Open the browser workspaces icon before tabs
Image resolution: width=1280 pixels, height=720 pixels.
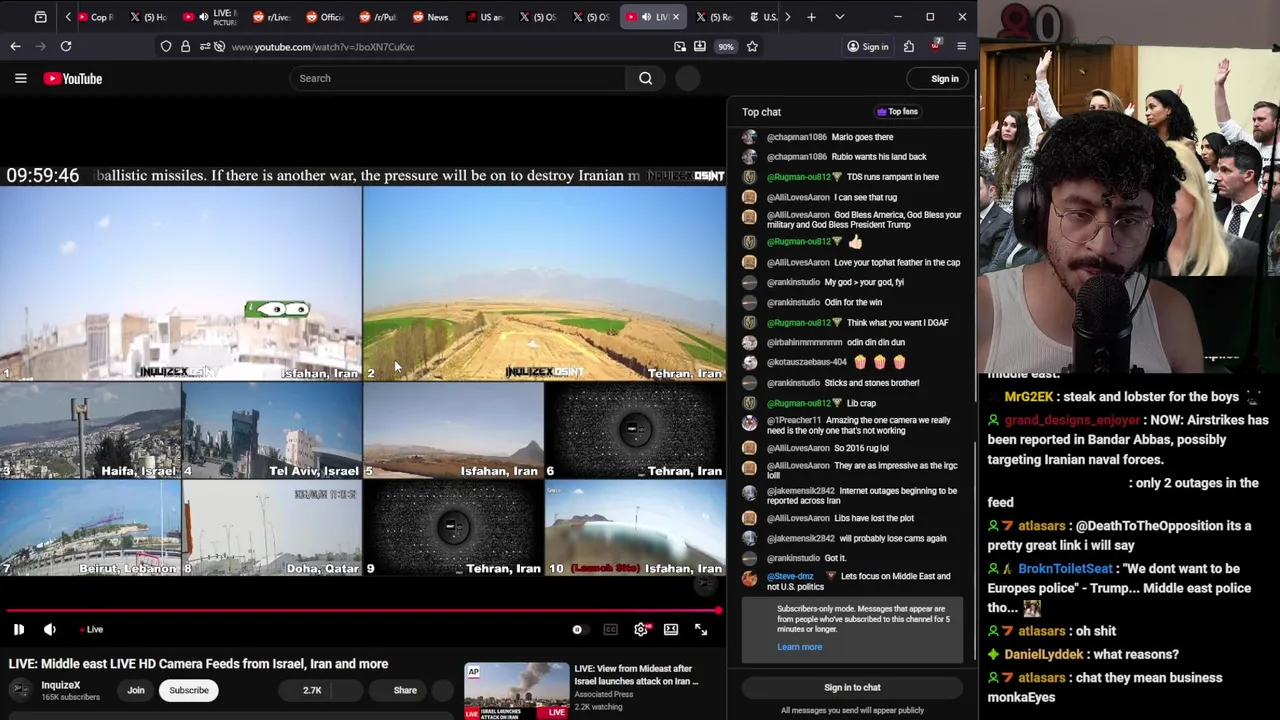pos(40,17)
